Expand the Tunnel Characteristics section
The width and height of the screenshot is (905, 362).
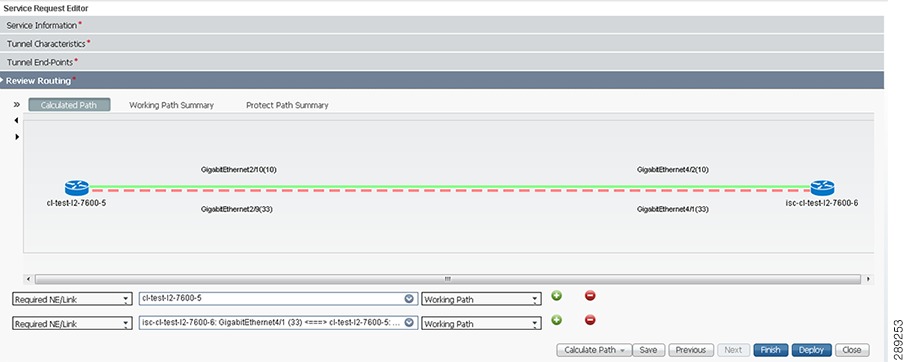point(442,44)
